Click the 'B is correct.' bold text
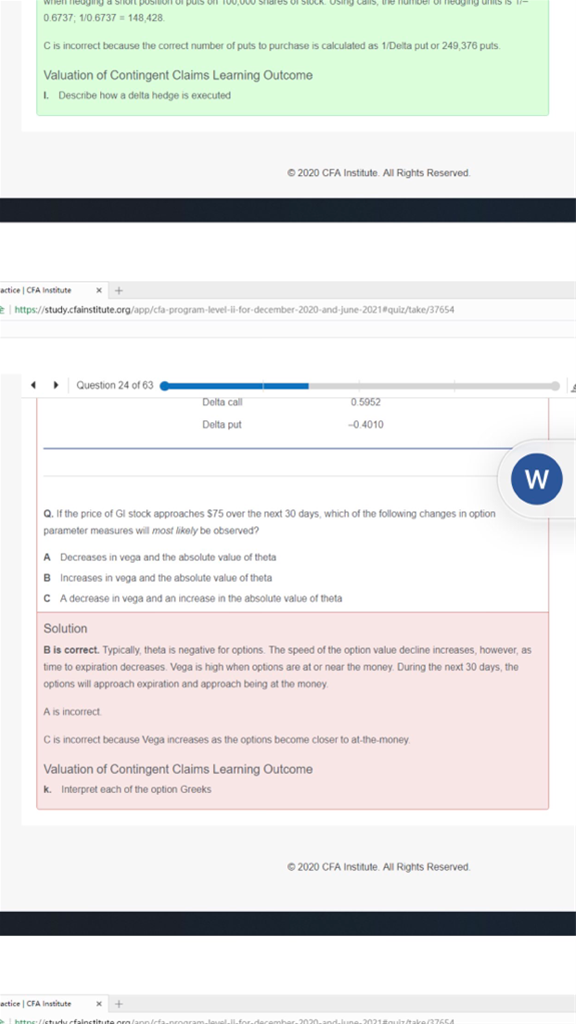This screenshot has width=576, height=1024. (x=72, y=650)
